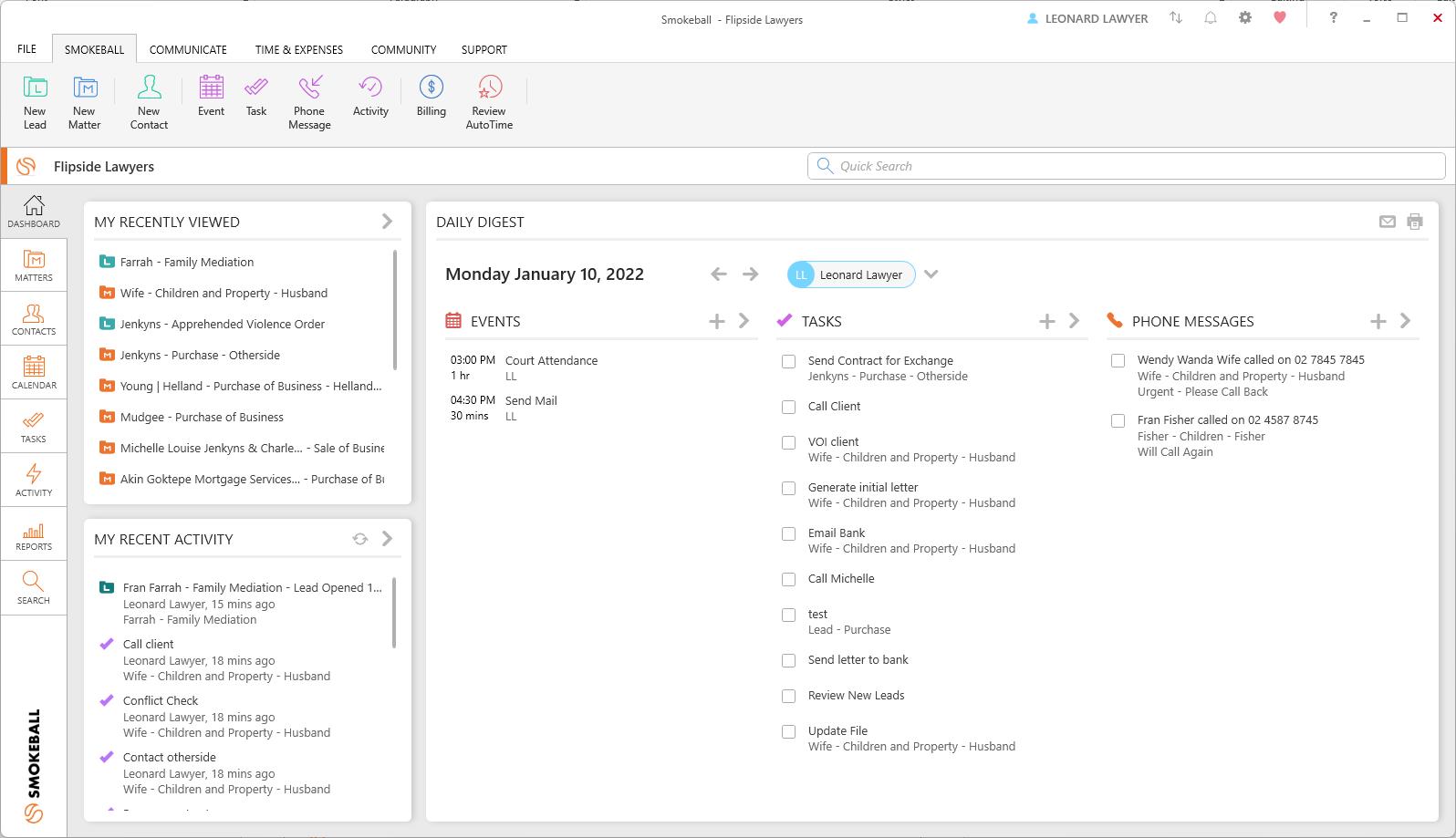This screenshot has height=838, width=1456.
Task: Switch to the Smokeball tab
Action: coord(94,49)
